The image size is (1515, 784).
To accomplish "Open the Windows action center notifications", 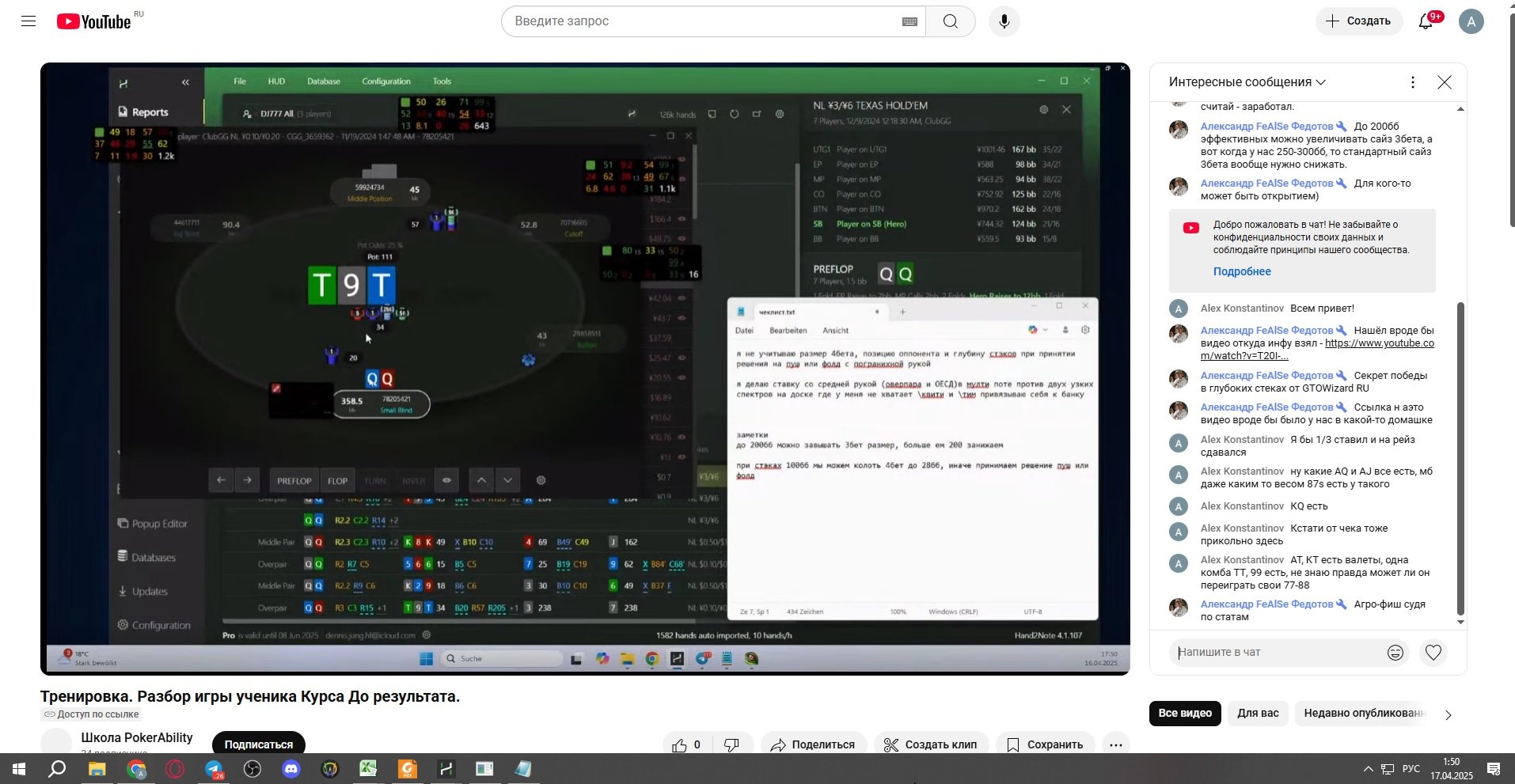I will [x=1494, y=769].
